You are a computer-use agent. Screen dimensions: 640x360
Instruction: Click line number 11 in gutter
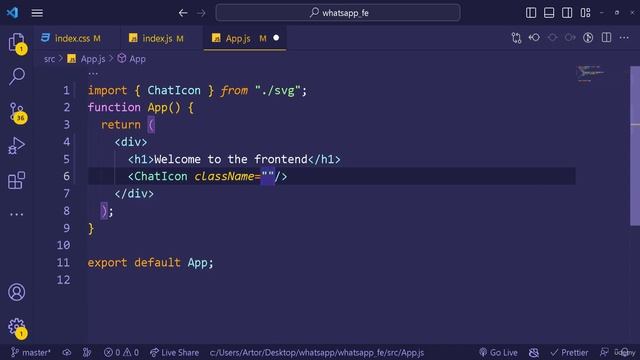(x=63, y=262)
